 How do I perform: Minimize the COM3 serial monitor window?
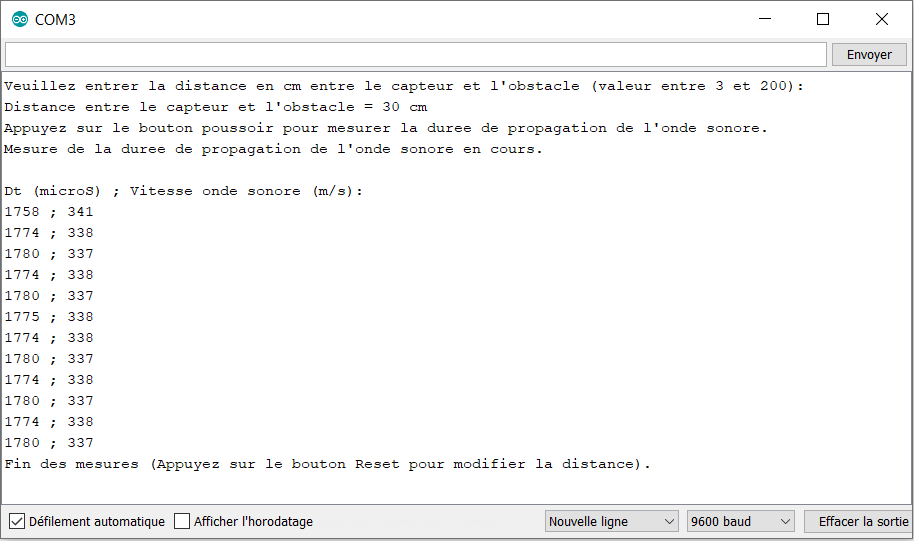(x=764, y=19)
